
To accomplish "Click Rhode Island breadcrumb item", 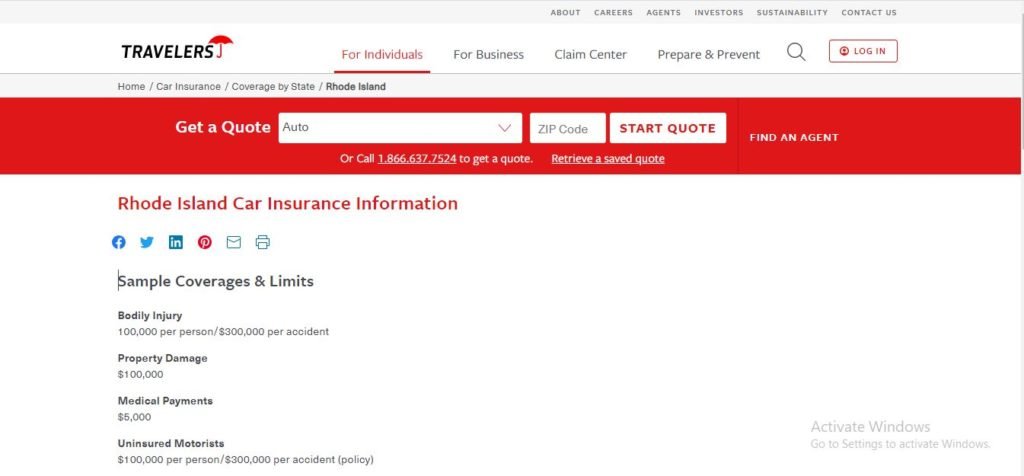I will click(356, 86).
